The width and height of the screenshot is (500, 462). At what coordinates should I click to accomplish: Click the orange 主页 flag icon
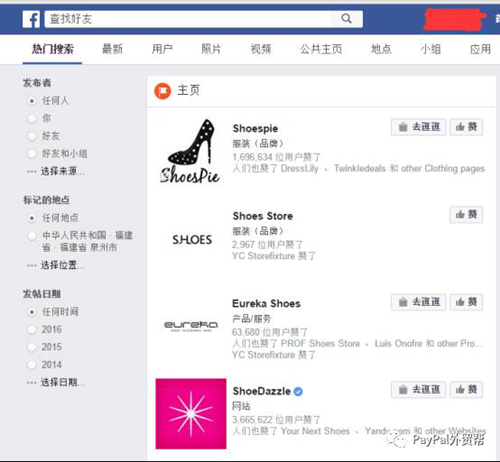(163, 91)
